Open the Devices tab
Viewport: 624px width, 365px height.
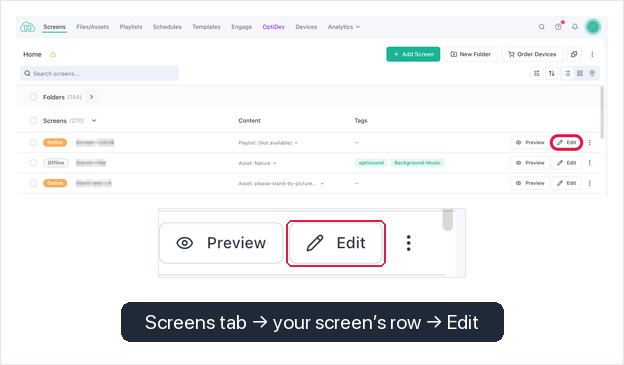tap(306, 27)
